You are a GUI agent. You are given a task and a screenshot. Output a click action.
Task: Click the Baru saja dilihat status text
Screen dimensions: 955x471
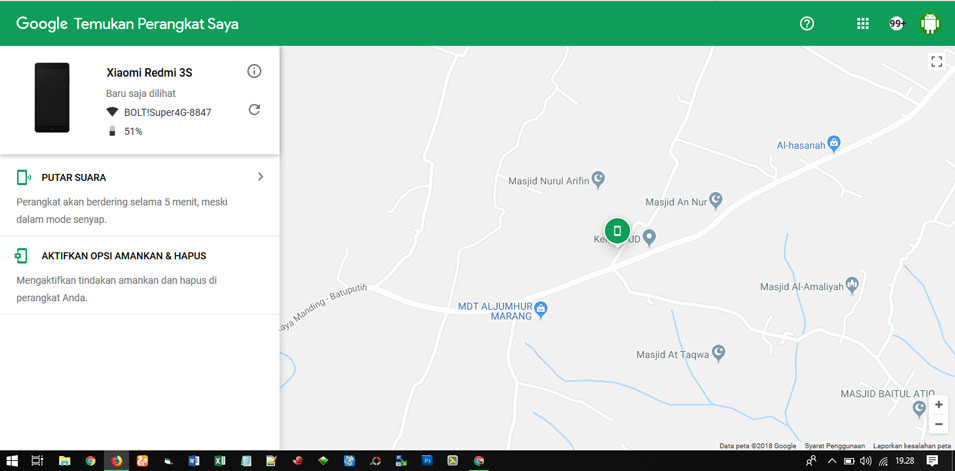point(141,94)
